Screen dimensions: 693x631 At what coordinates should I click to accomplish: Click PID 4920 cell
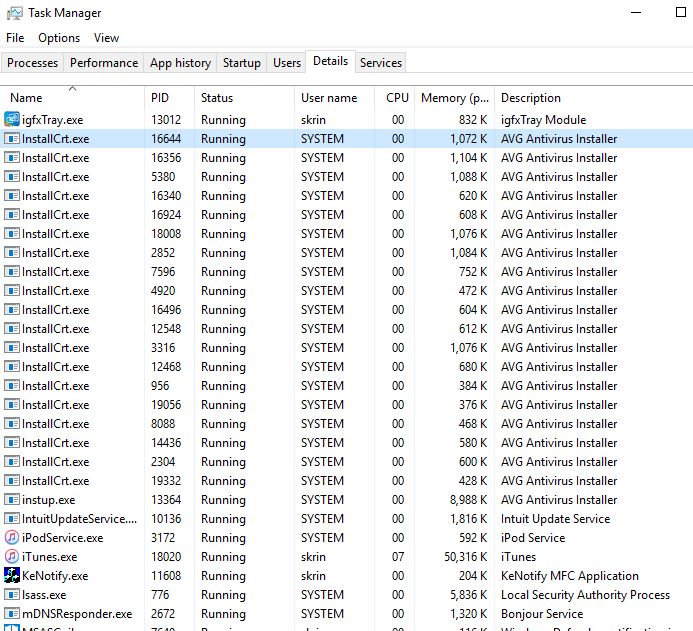163,291
